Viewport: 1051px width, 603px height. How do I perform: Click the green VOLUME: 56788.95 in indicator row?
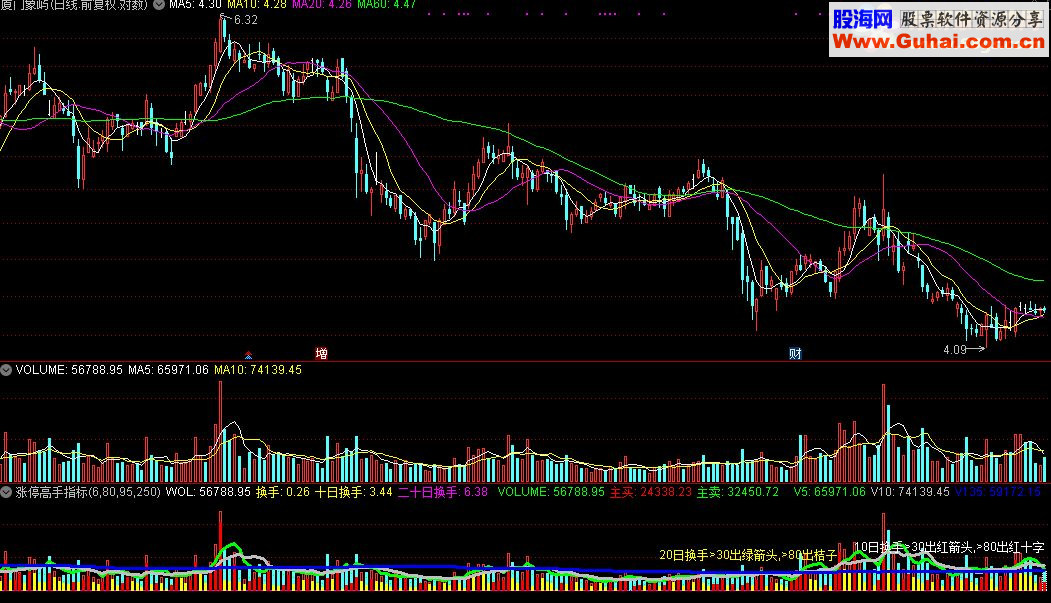pyautogui.click(x=551, y=492)
